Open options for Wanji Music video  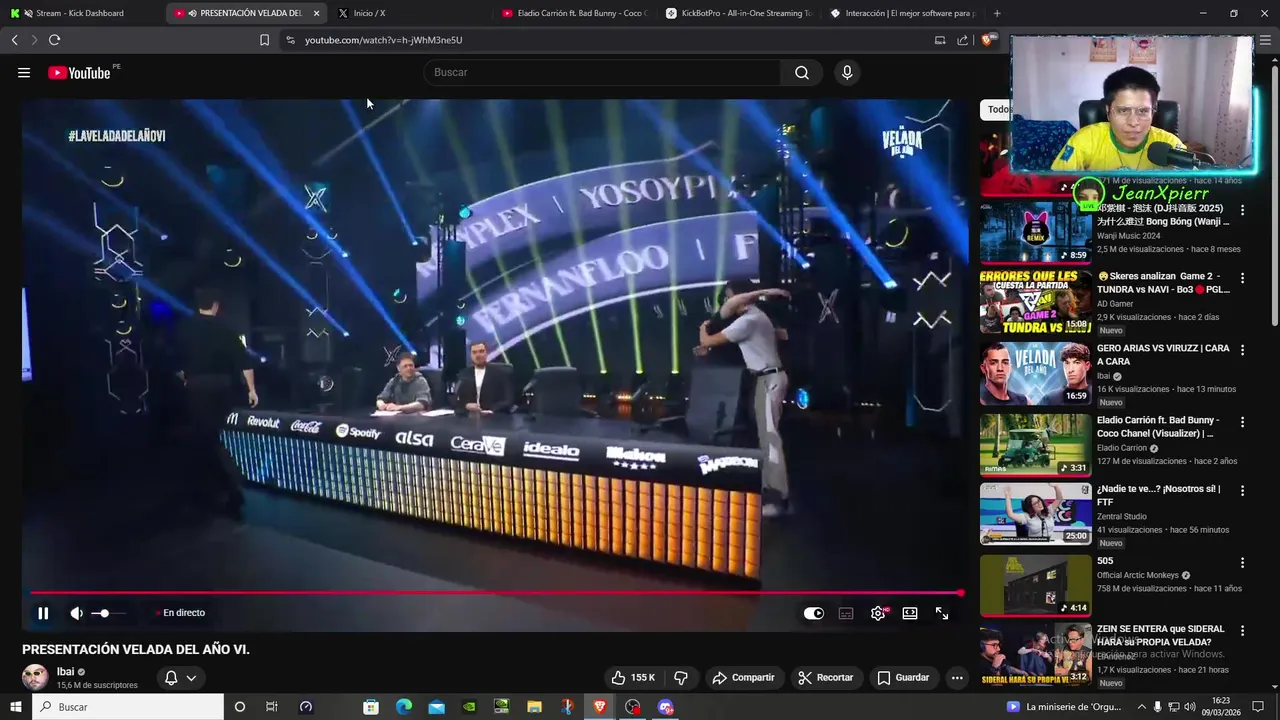pos(1243,210)
